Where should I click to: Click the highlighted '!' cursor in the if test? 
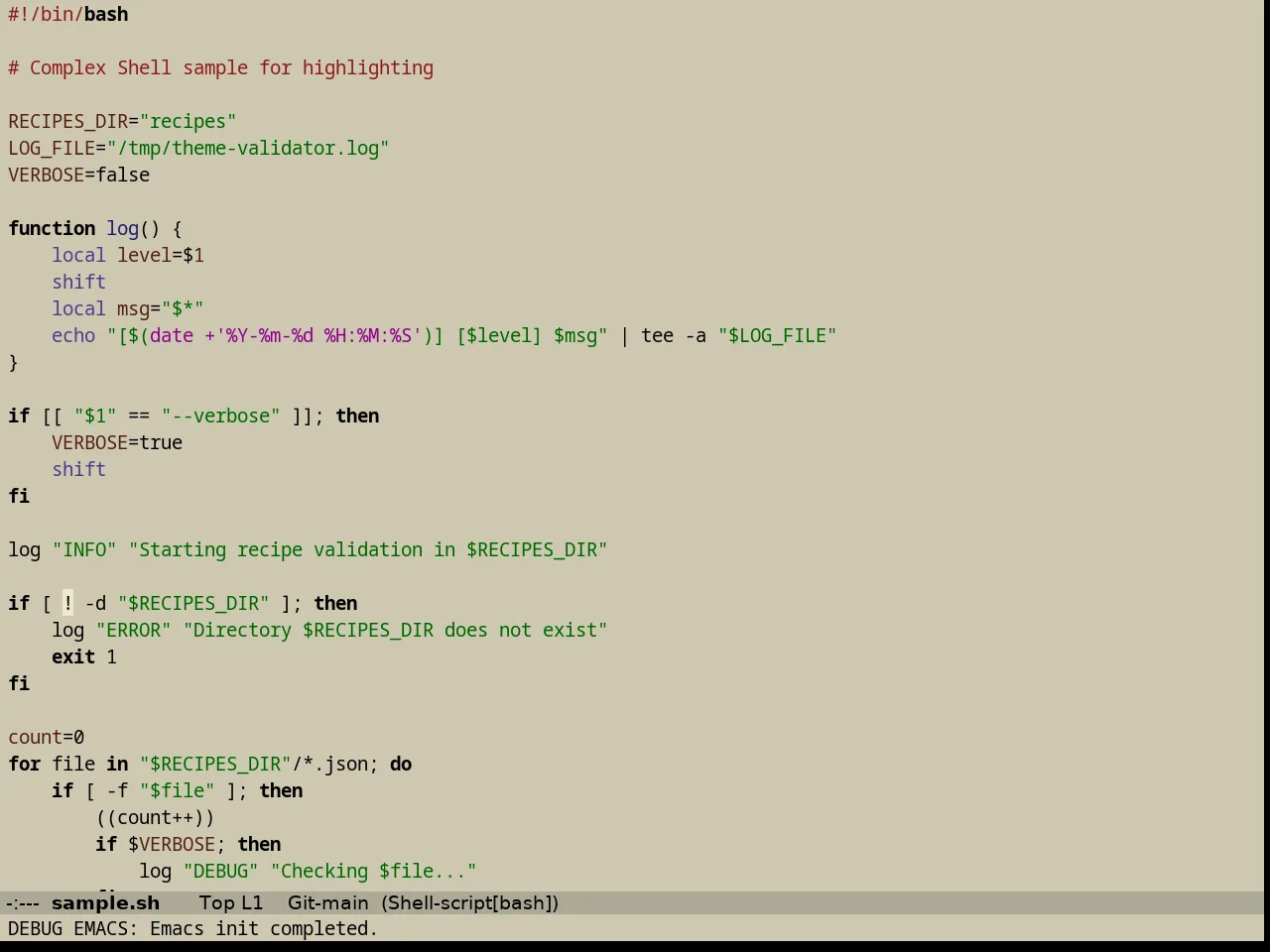pos(67,603)
